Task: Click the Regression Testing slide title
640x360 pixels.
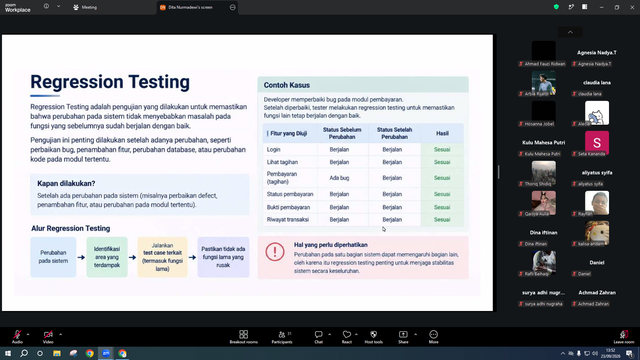Action: click(110, 82)
